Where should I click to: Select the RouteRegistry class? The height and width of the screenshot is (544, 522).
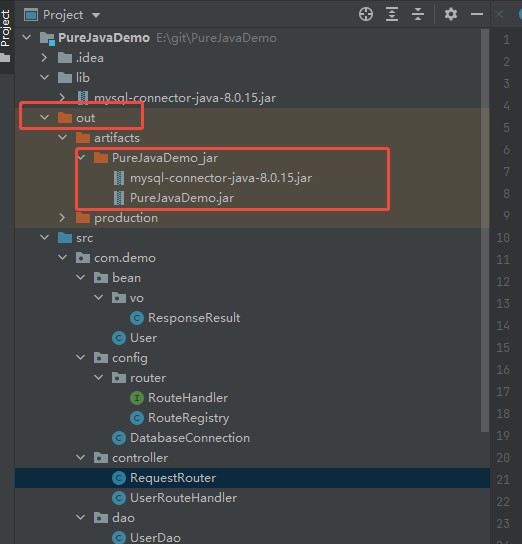(x=188, y=418)
